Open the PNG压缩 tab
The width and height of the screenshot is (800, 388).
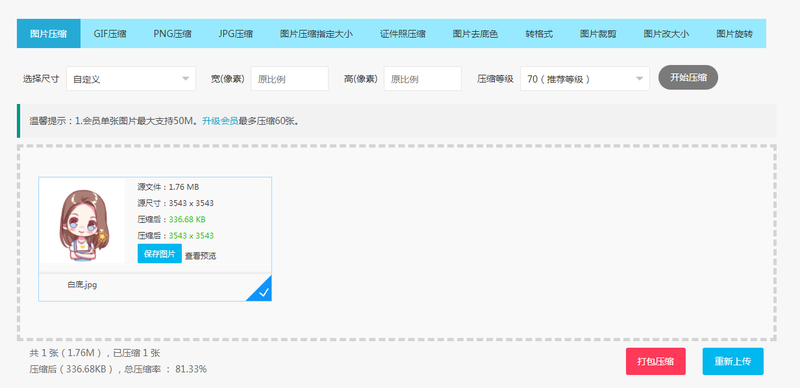coord(172,34)
